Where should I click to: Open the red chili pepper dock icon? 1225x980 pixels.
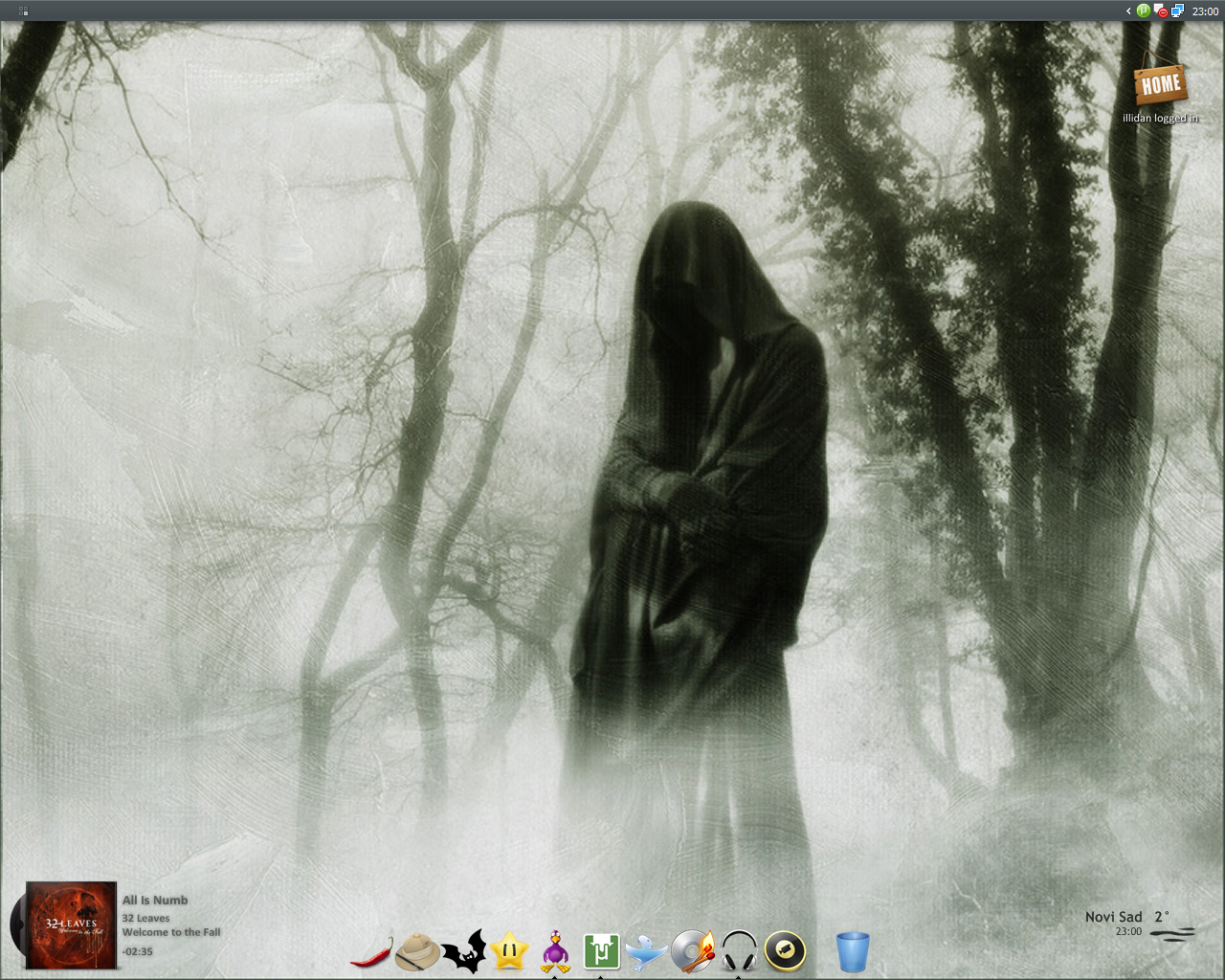click(371, 951)
